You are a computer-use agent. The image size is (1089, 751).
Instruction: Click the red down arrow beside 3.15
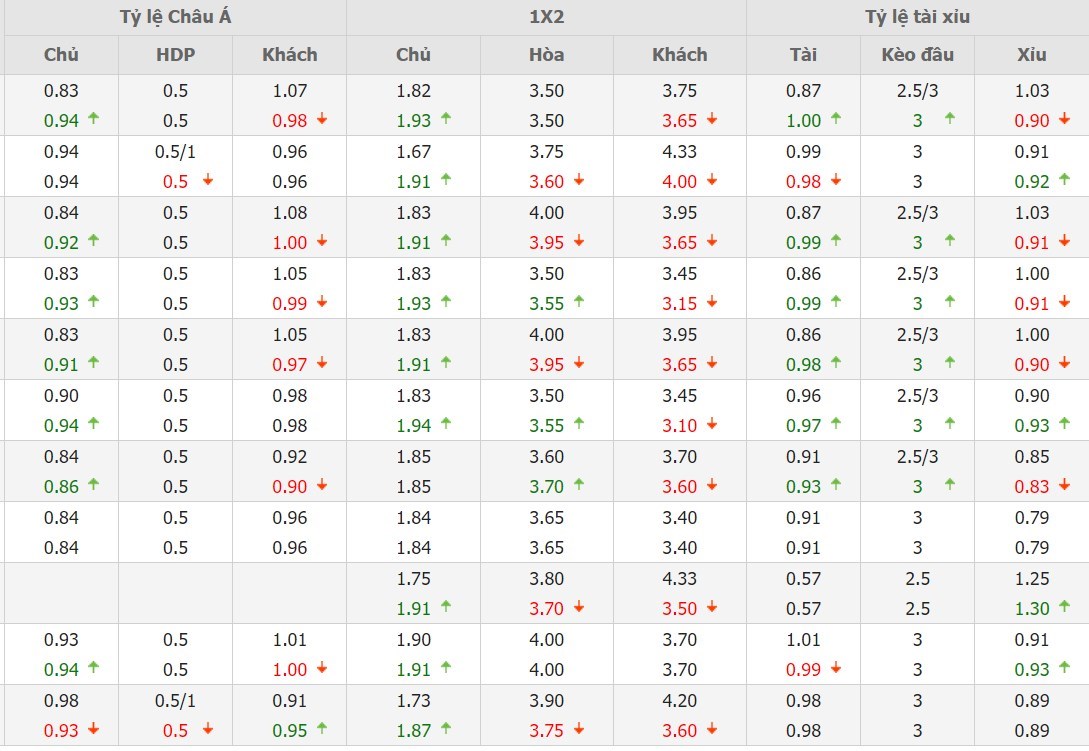pos(712,302)
